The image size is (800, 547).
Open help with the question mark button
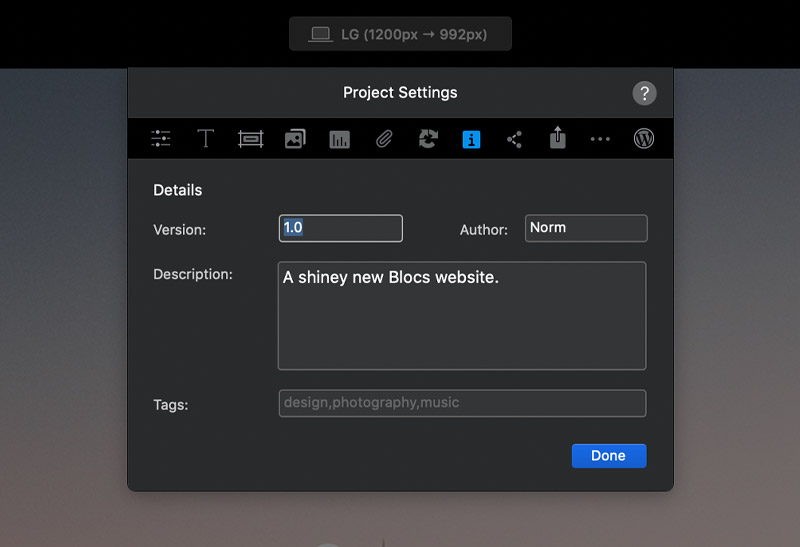point(644,93)
